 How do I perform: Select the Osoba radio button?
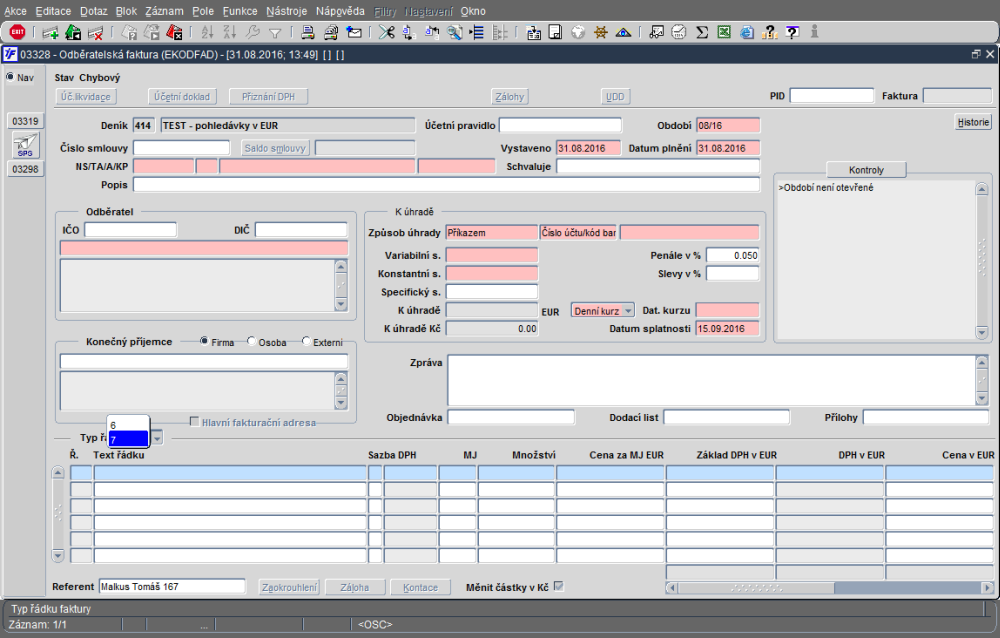(252, 341)
